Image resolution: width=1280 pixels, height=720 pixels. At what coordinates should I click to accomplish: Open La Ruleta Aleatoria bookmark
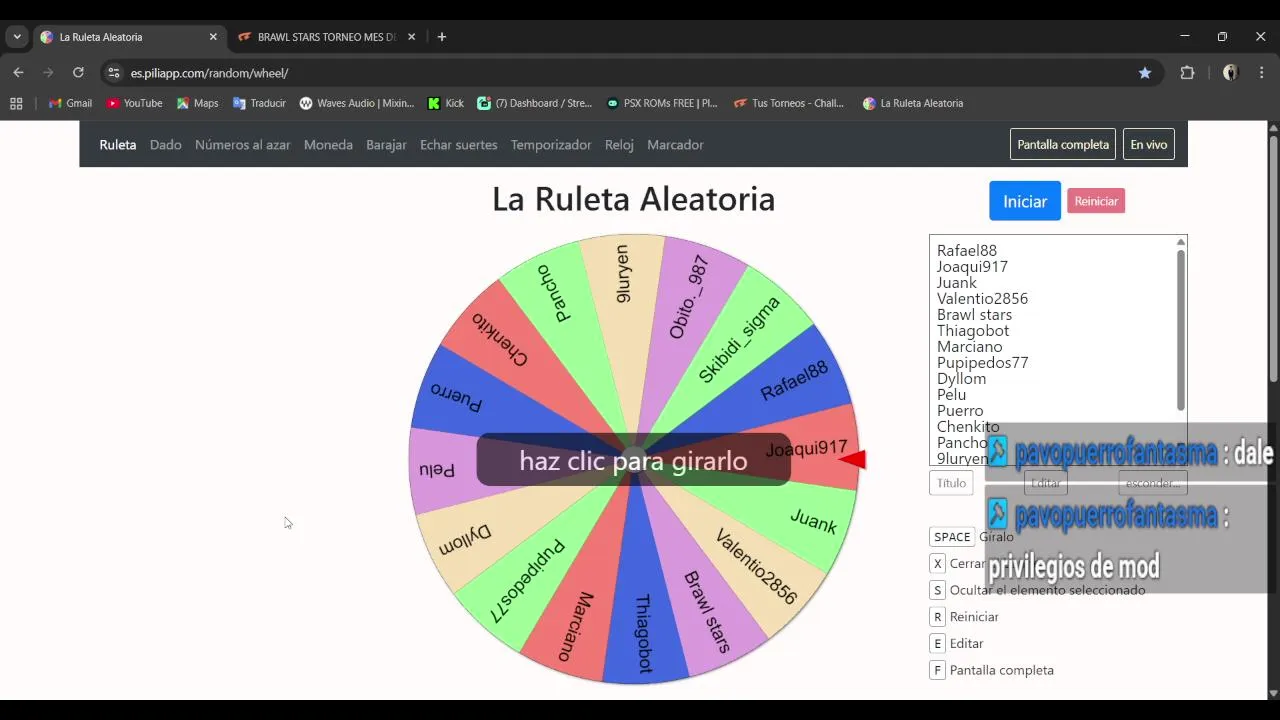tap(913, 103)
